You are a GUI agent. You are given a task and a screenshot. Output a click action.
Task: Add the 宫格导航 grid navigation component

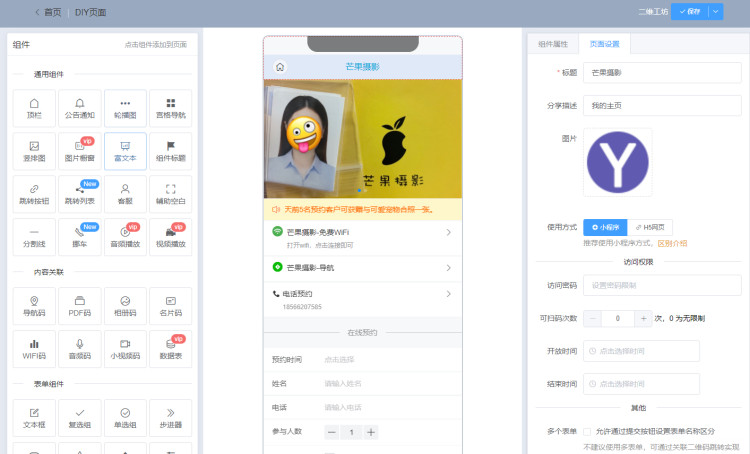[x=170, y=109]
